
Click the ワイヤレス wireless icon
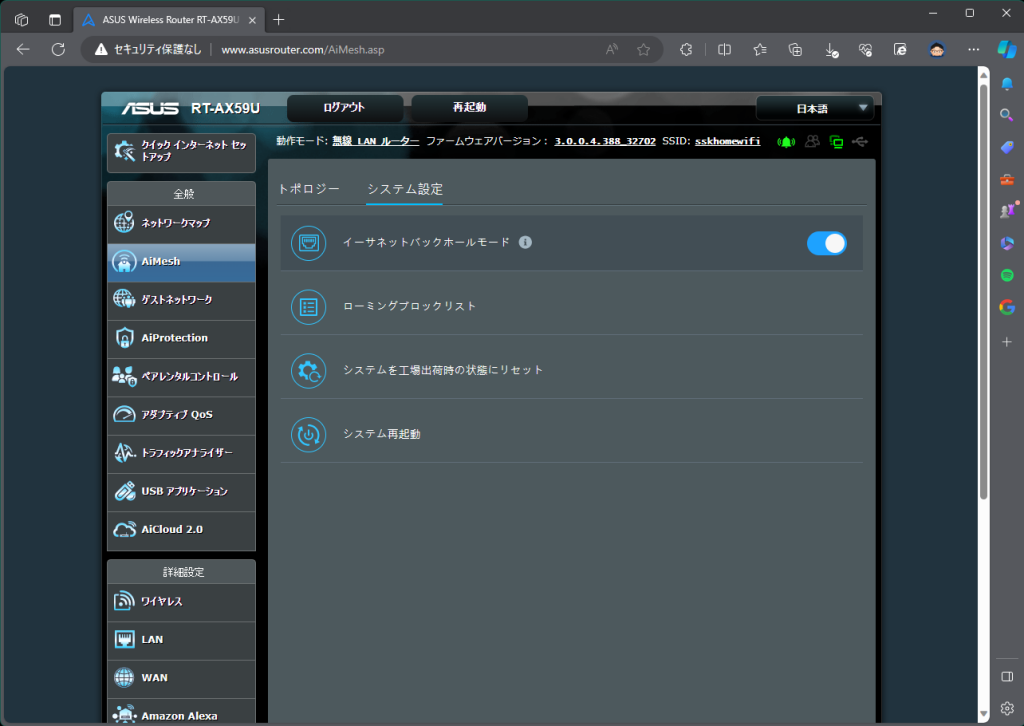[124, 601]
